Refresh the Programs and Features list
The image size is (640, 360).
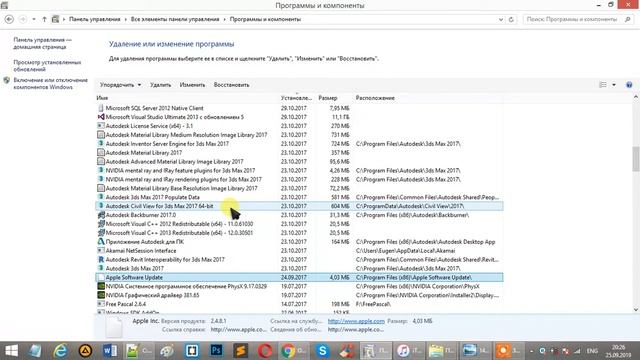click(511, 19)
